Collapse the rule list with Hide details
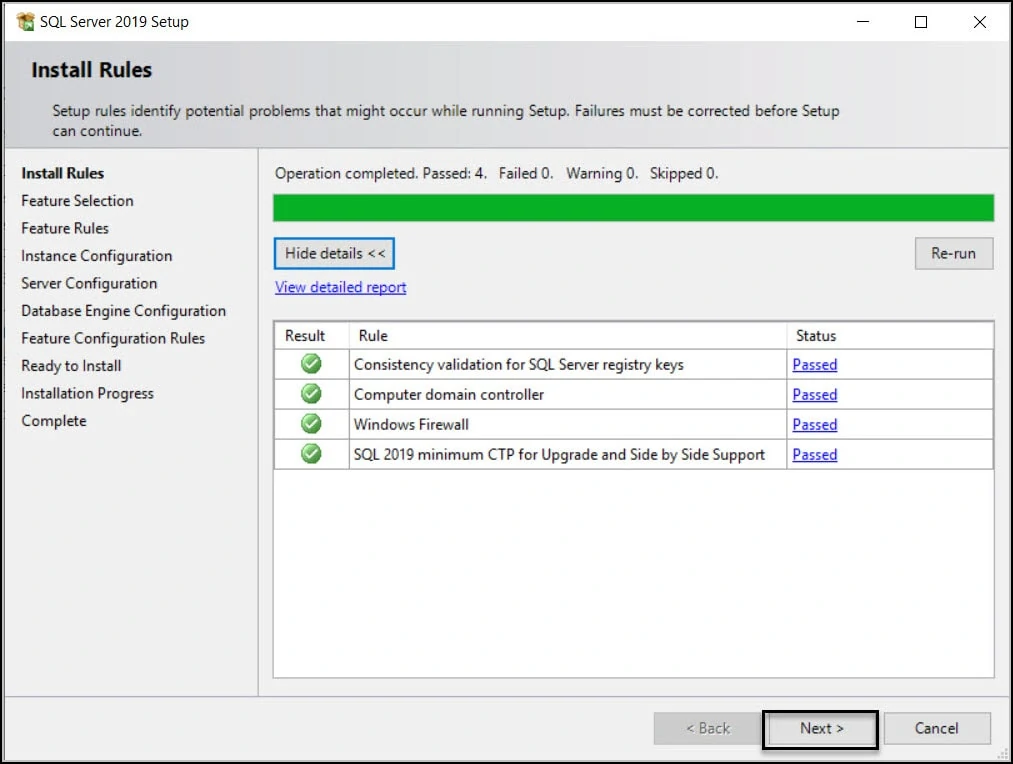The height and width of the screenshot is (764, 1013). point(334,253)
